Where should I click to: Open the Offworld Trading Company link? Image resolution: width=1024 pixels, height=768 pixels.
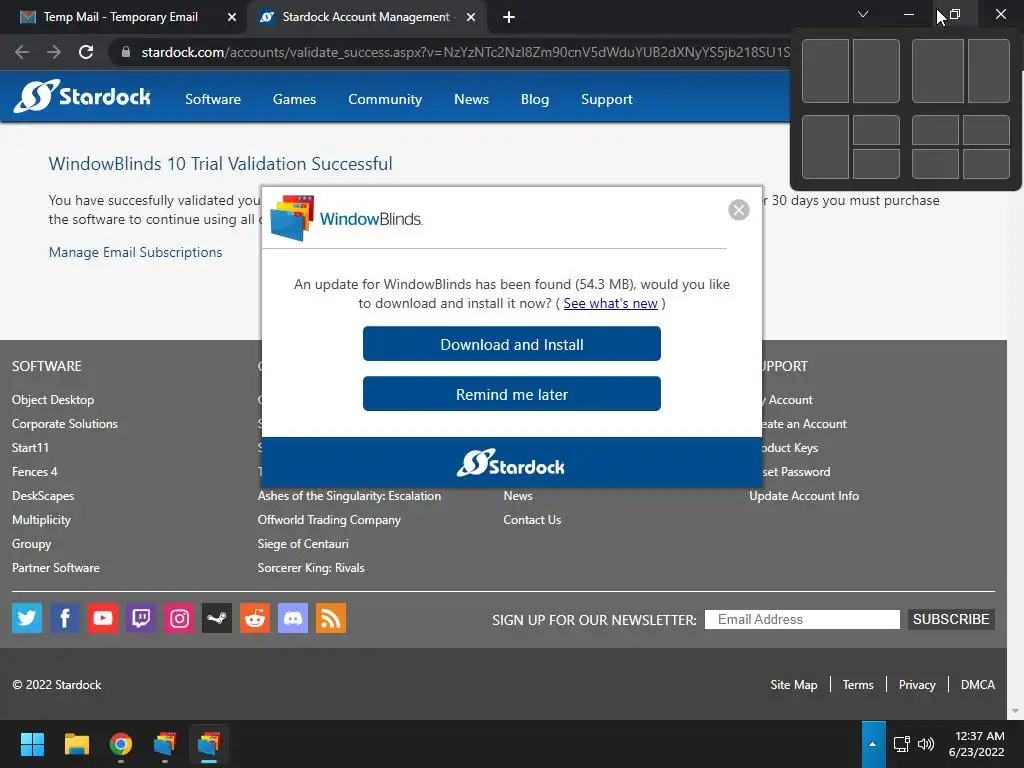(329, 520)
